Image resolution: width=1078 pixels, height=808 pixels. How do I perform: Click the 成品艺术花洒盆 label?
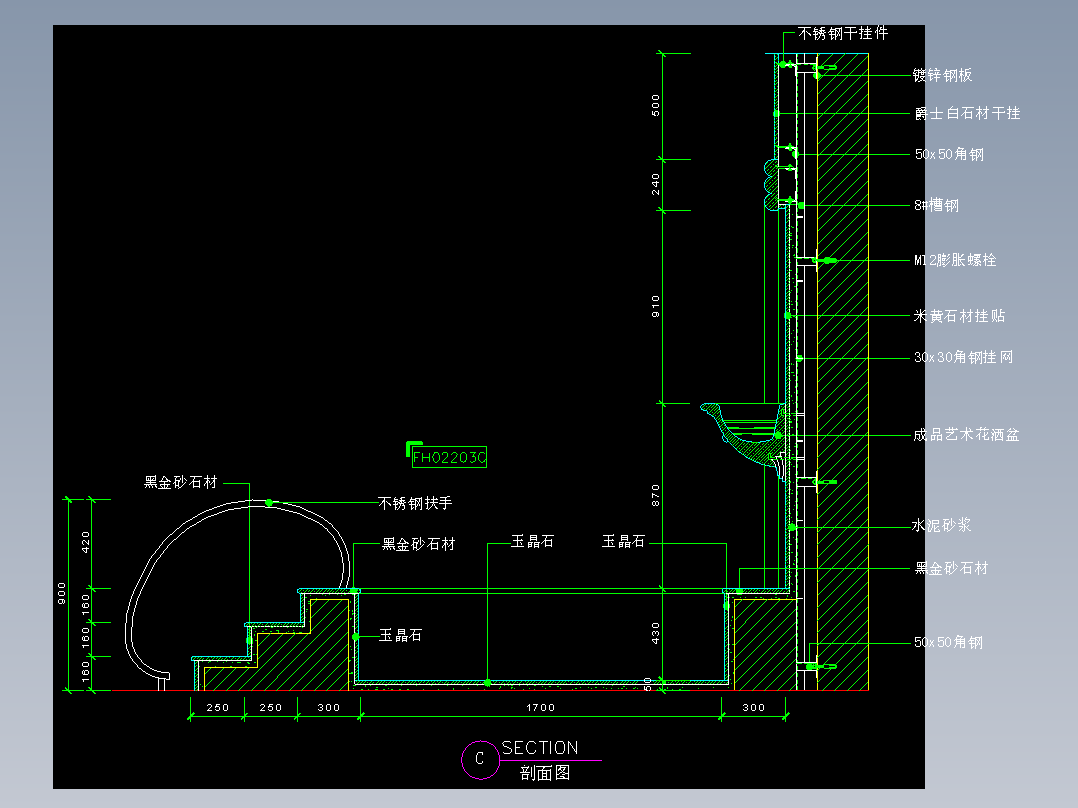tap(965, 435)
